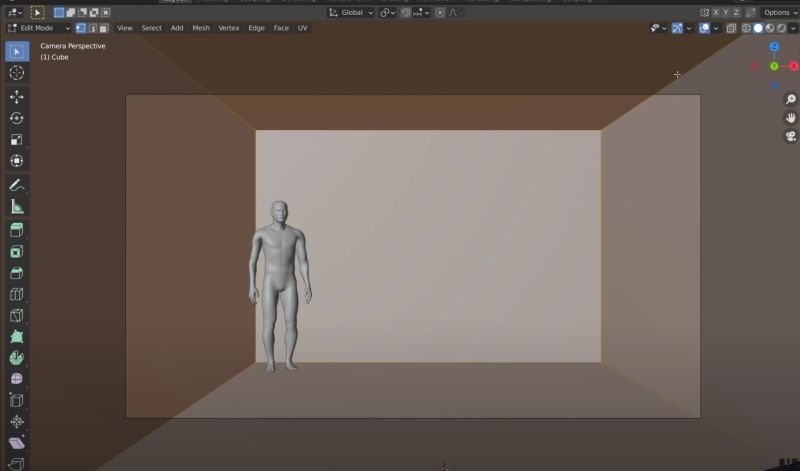Select the Scale tool
Image resolution: width=800 pixels, height=471 pixels.
17,140
